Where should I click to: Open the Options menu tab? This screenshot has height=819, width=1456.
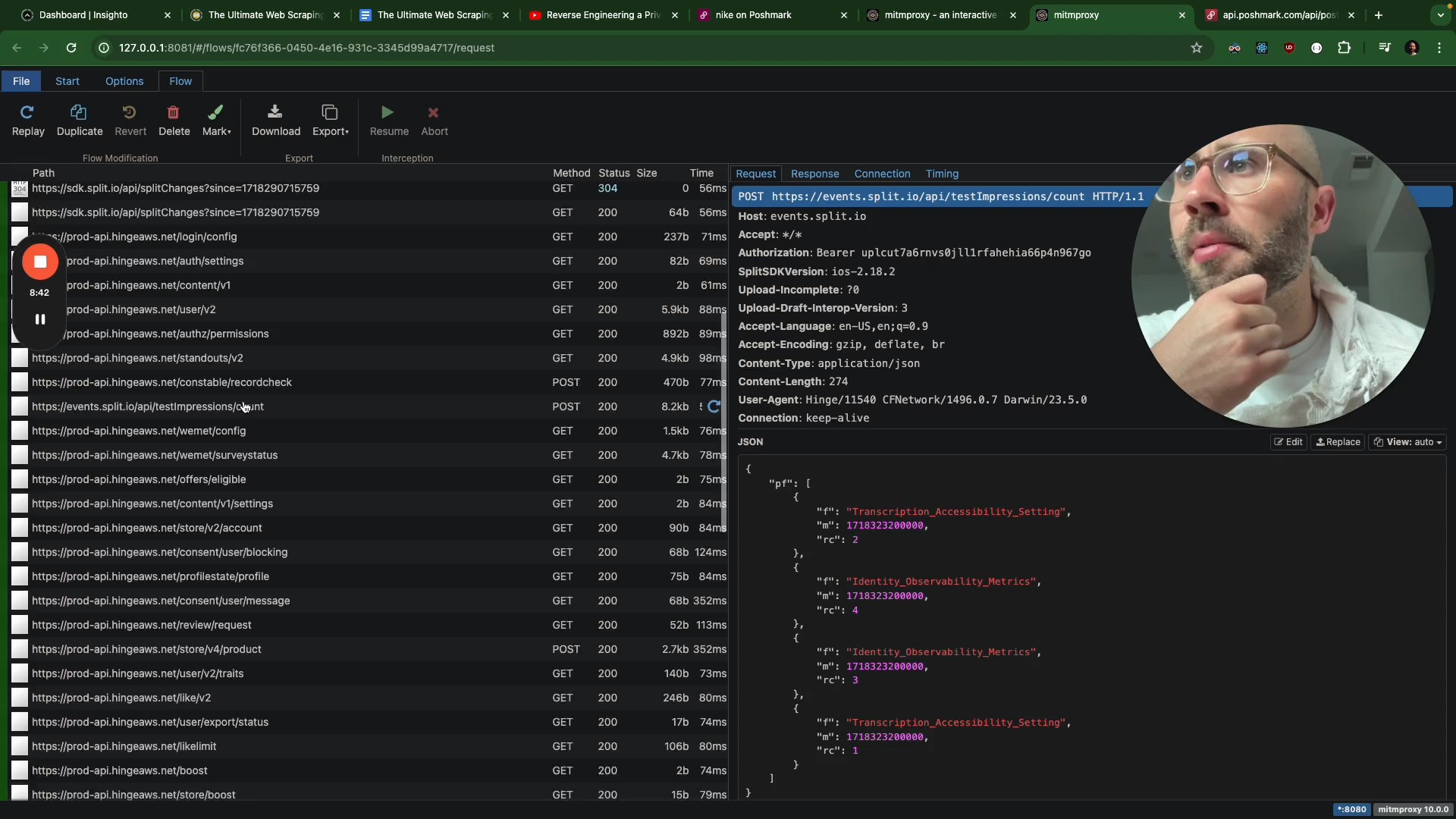(x=124, y=81)
